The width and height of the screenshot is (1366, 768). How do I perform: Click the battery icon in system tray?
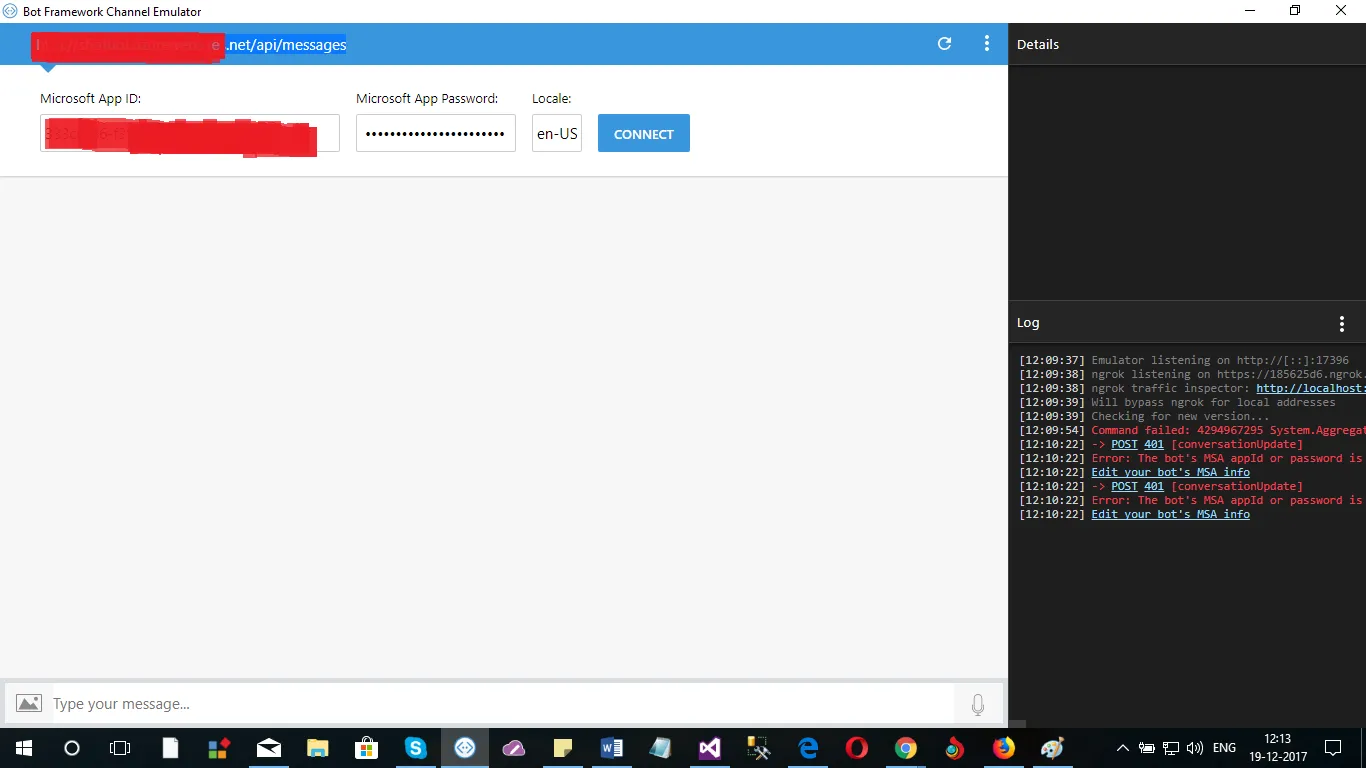1147,748
